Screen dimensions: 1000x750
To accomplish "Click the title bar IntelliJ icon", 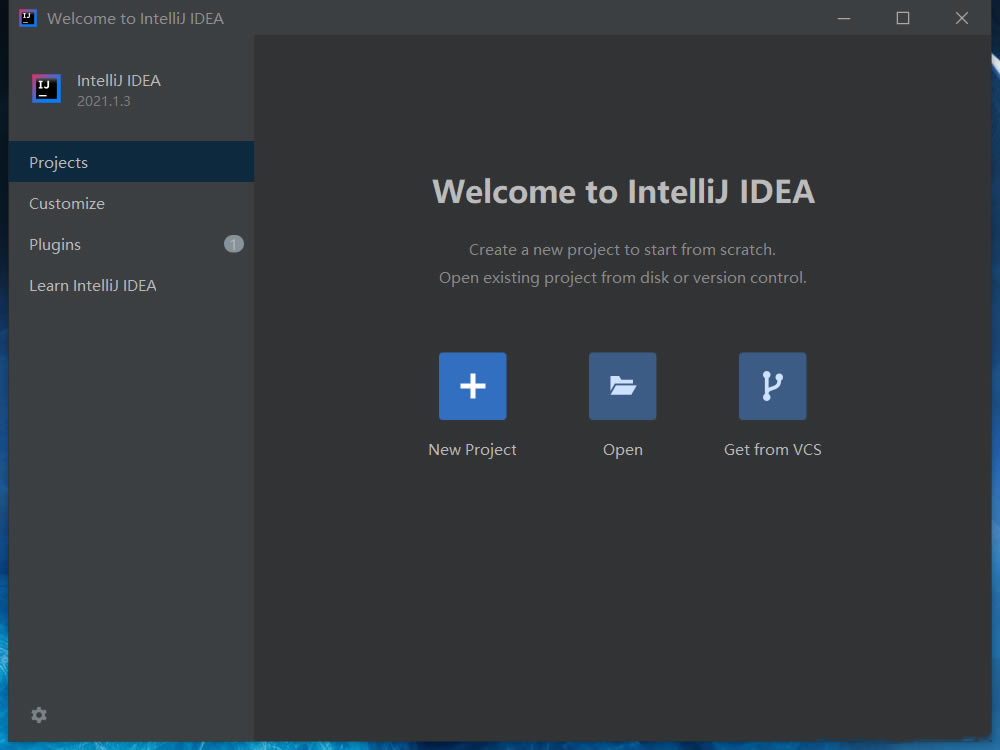I will [x=27, y=18].
